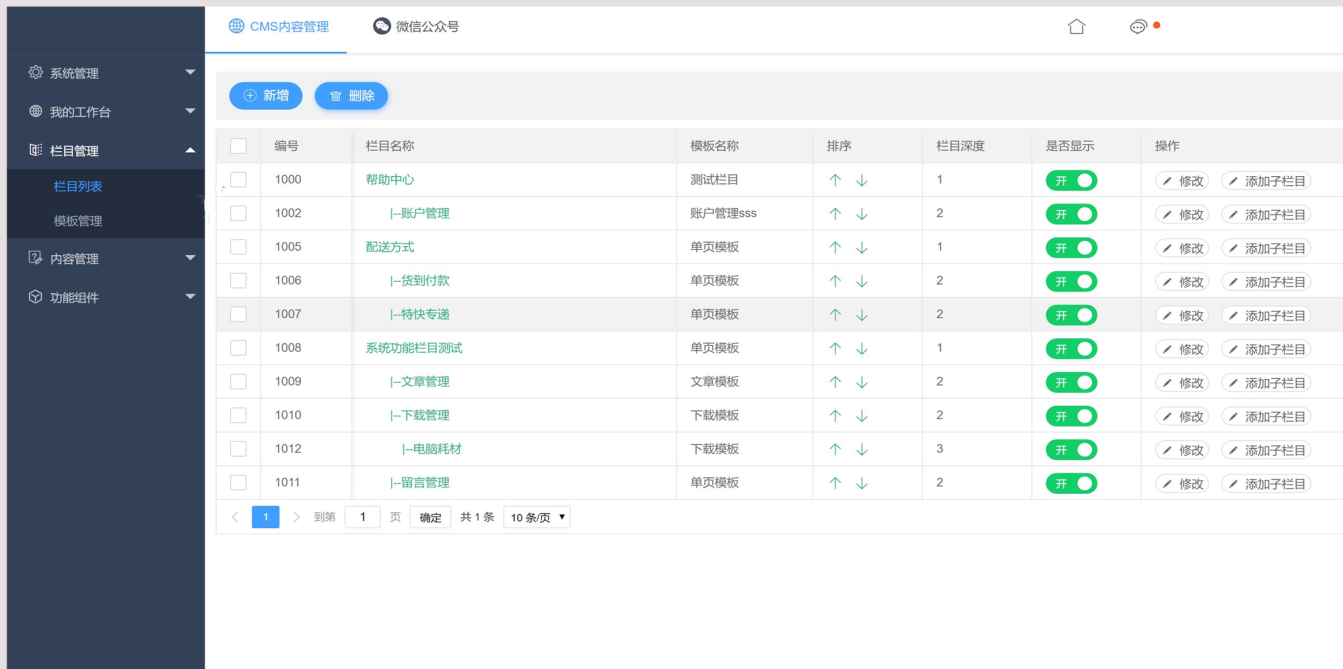Viewport: 1343px width, 669px height.
Task: Select all rows with header checkbox
Action: click(238, 146)
